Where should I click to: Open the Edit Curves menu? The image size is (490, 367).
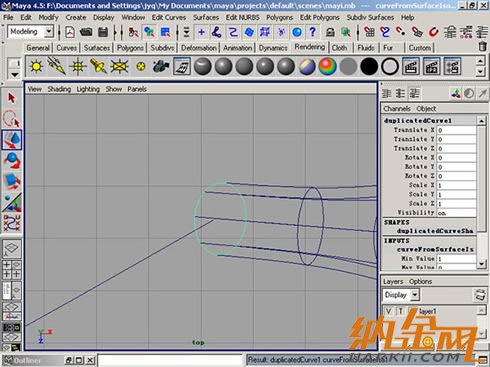click(x=169, y=17)
